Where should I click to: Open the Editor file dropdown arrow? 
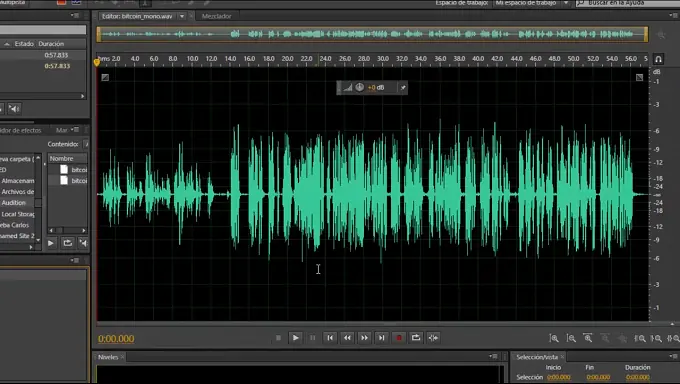(x=182, y=16)
